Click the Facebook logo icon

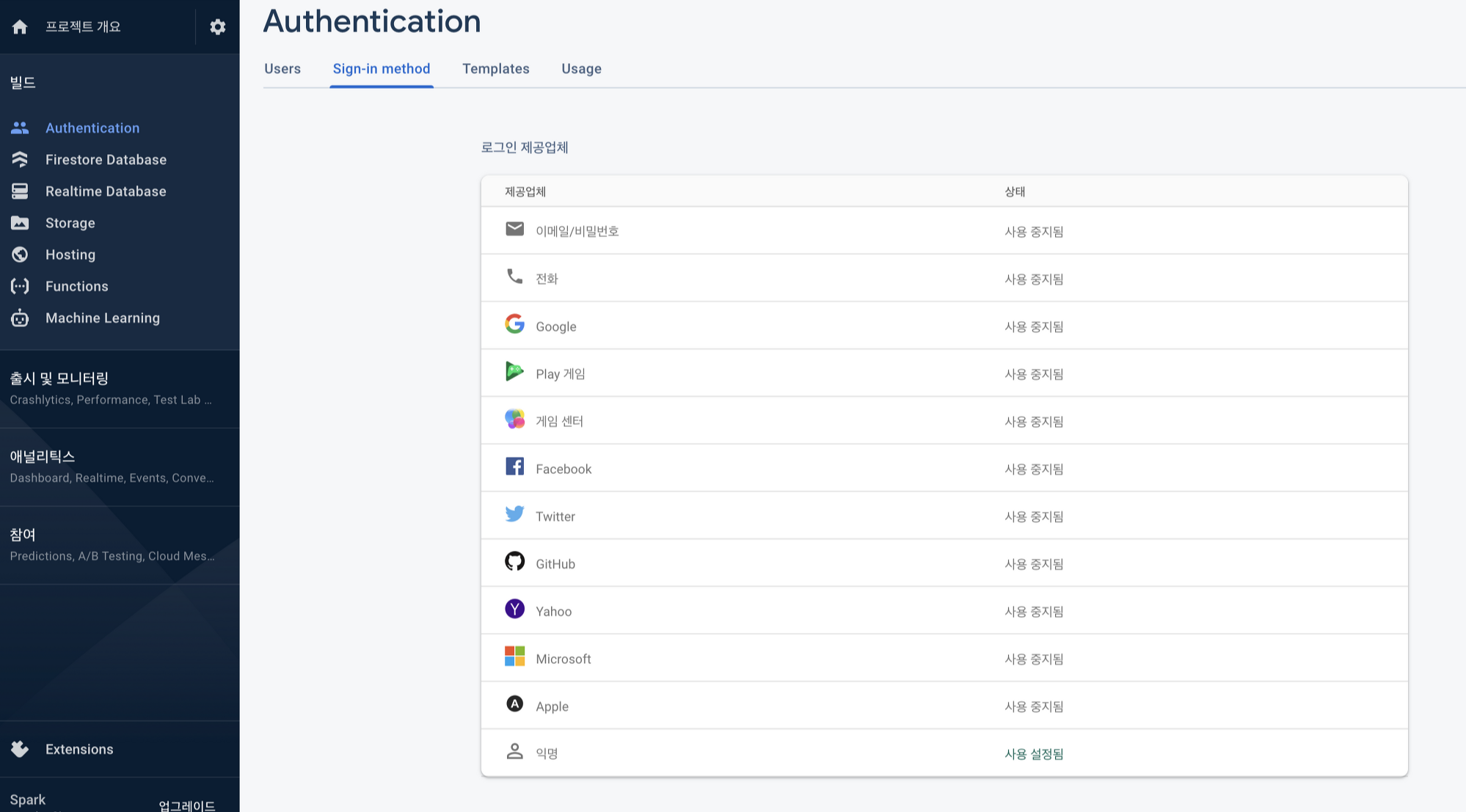[515, 467]
